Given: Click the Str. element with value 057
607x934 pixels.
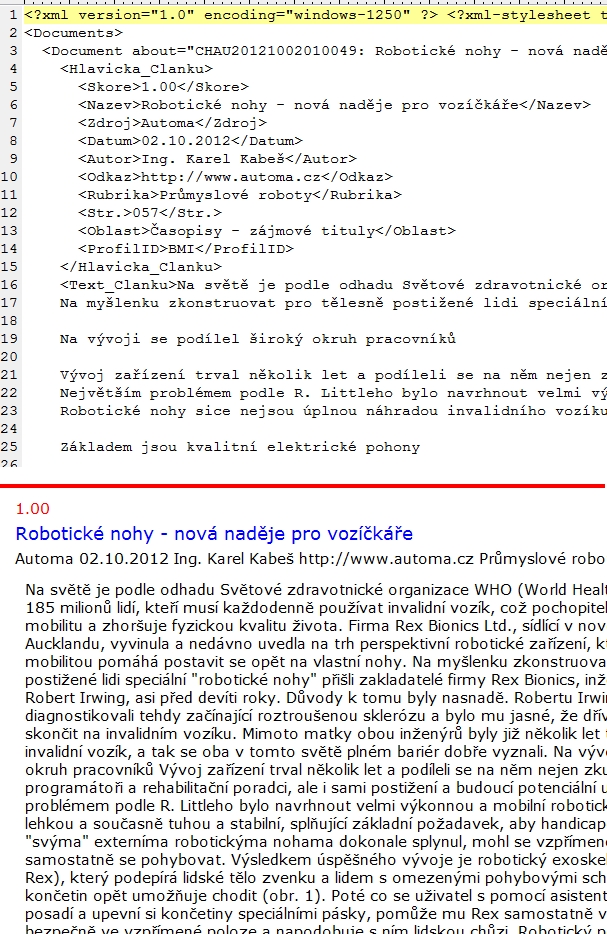Looking at the screenshot, I should (150, 213).
